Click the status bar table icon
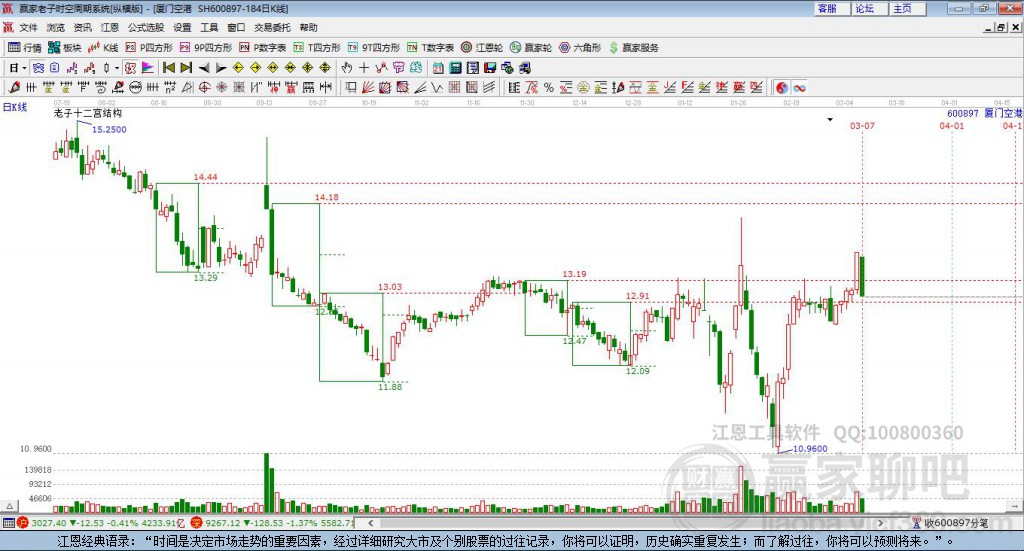Screen dimensions: 1024x551 pyautogui.click(x=8, y=523)
